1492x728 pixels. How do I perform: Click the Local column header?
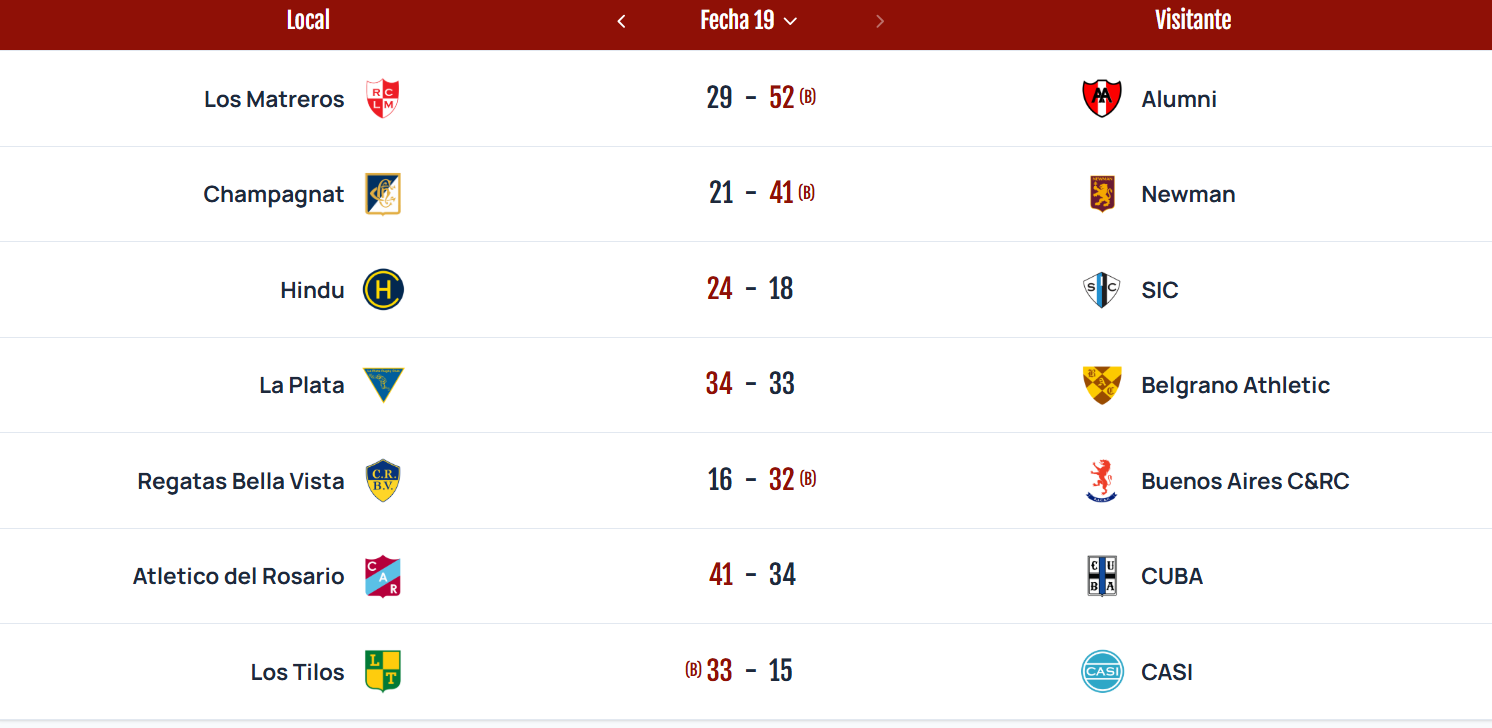pos(308,20)
